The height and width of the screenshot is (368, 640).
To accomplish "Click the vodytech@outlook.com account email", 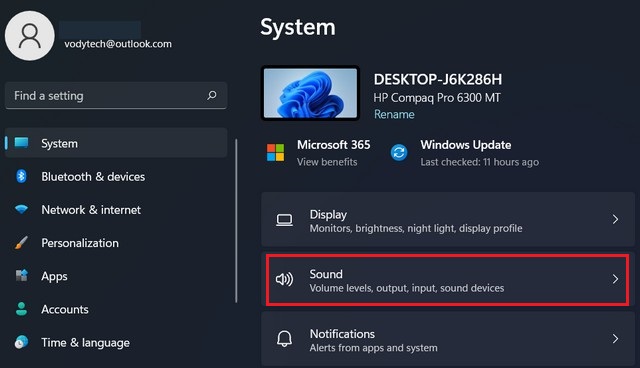I will coord(118,44).
